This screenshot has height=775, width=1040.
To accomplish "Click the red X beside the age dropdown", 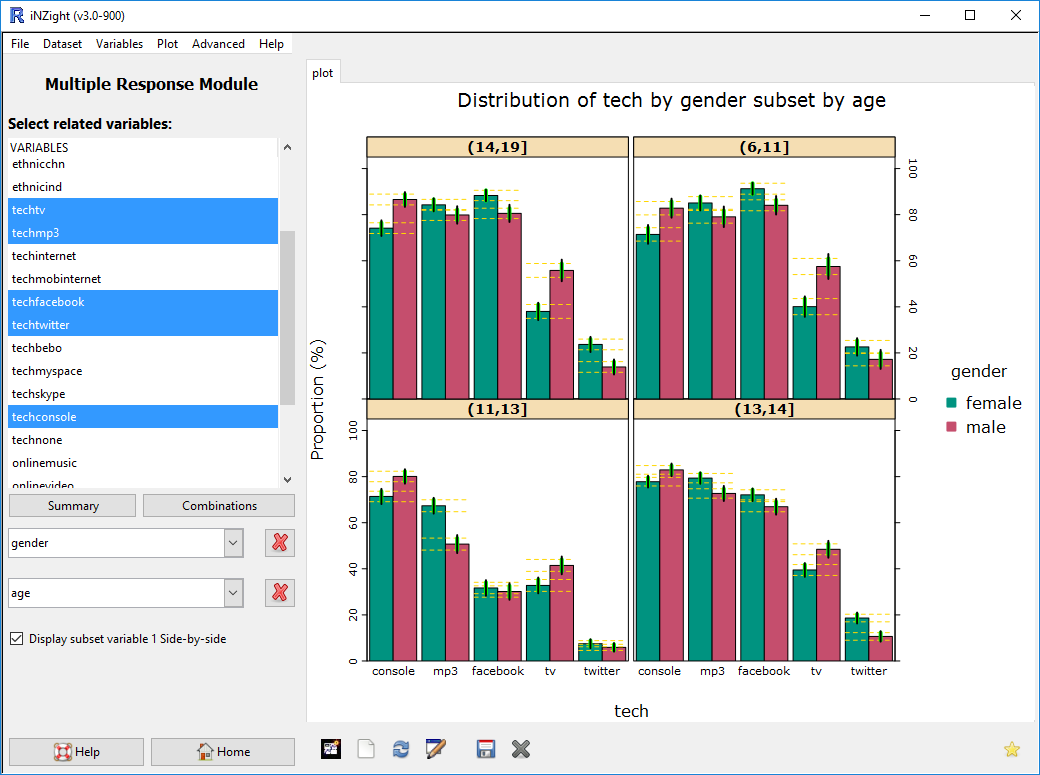I will 280,592.
